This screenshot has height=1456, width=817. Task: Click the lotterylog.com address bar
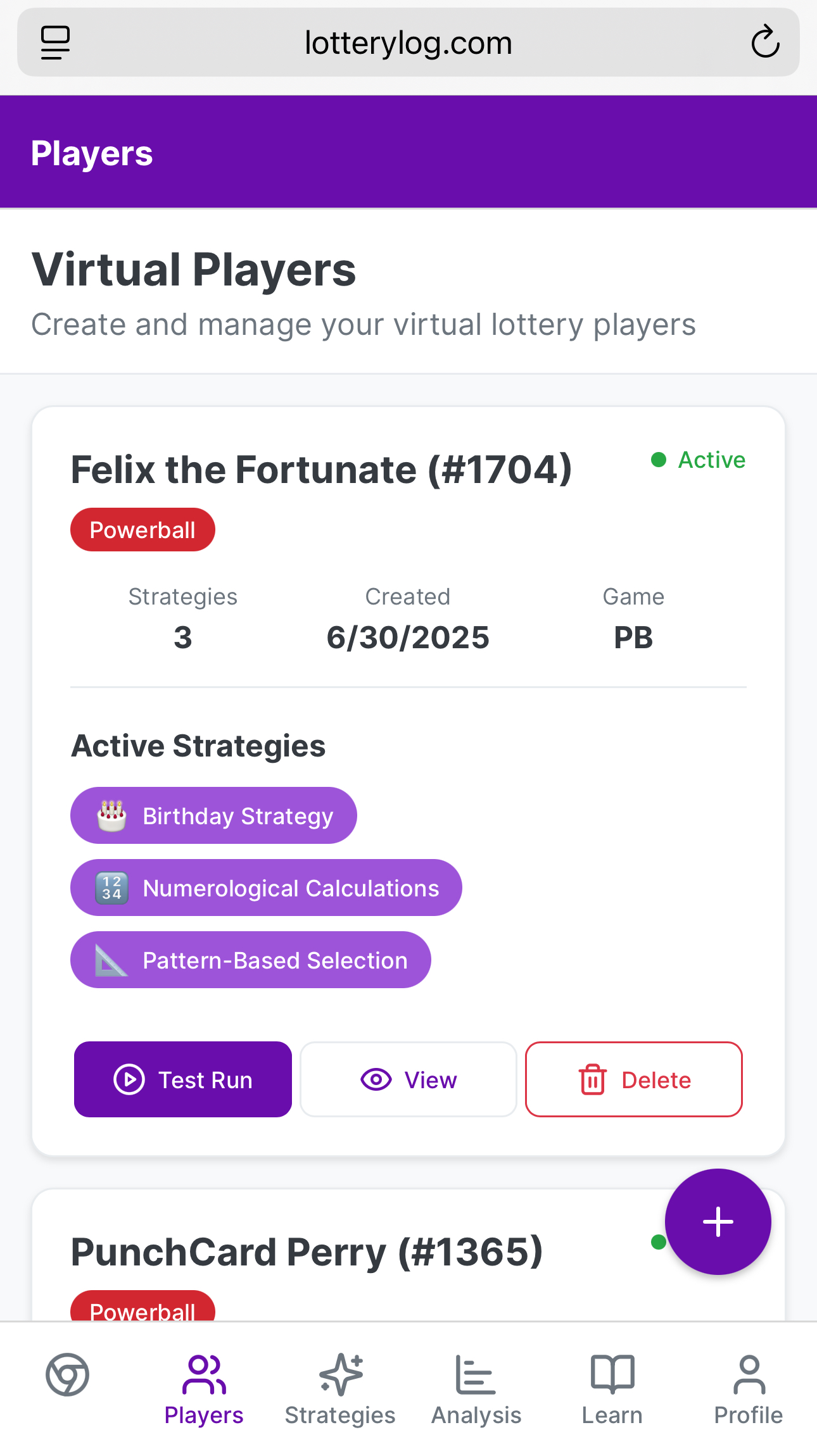[408, 43]
